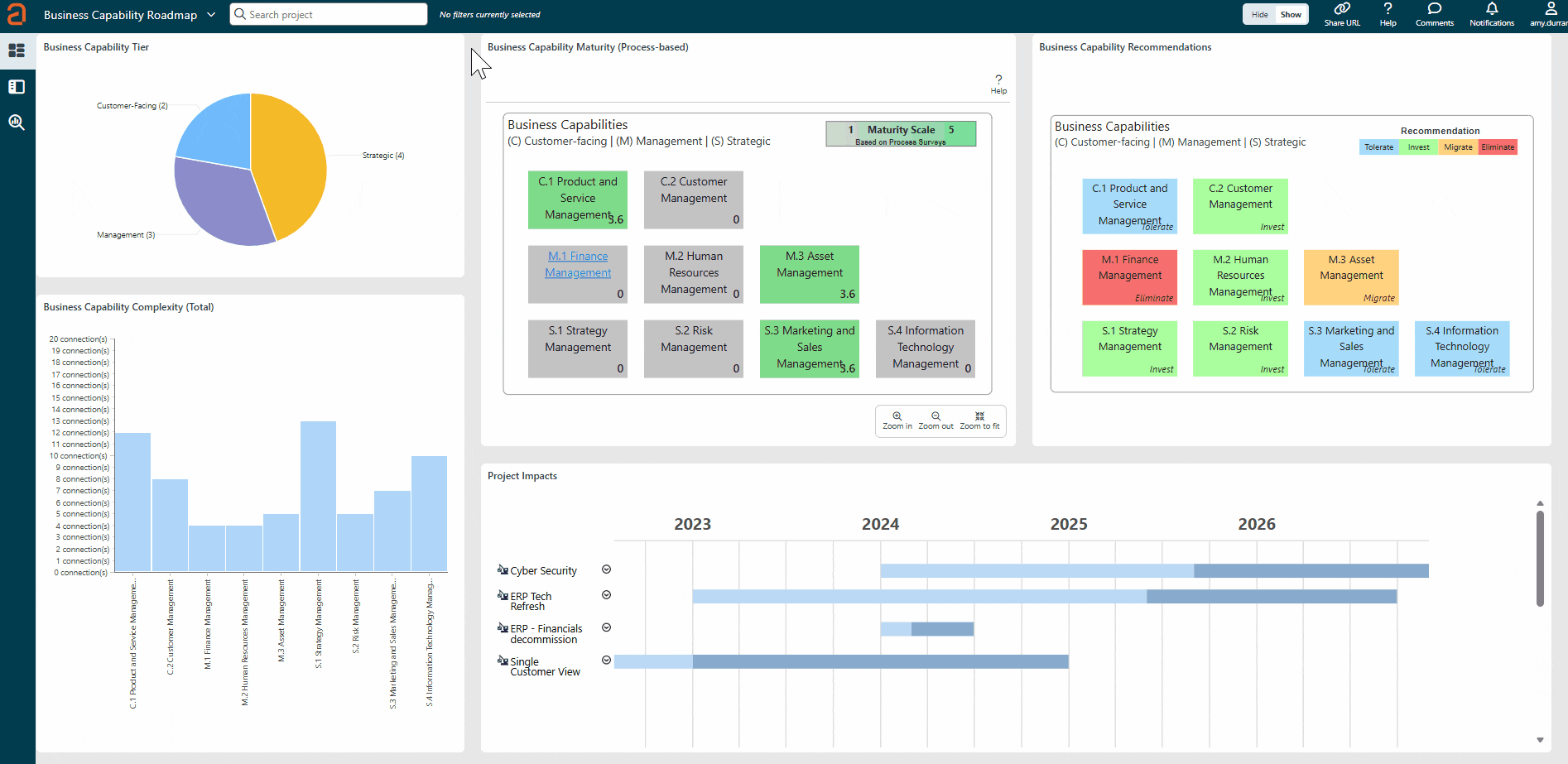This screenshot has height=764, width=1568.
Task: Click the amy.durrant user account menu
Action: click(x=1548, y=14)
